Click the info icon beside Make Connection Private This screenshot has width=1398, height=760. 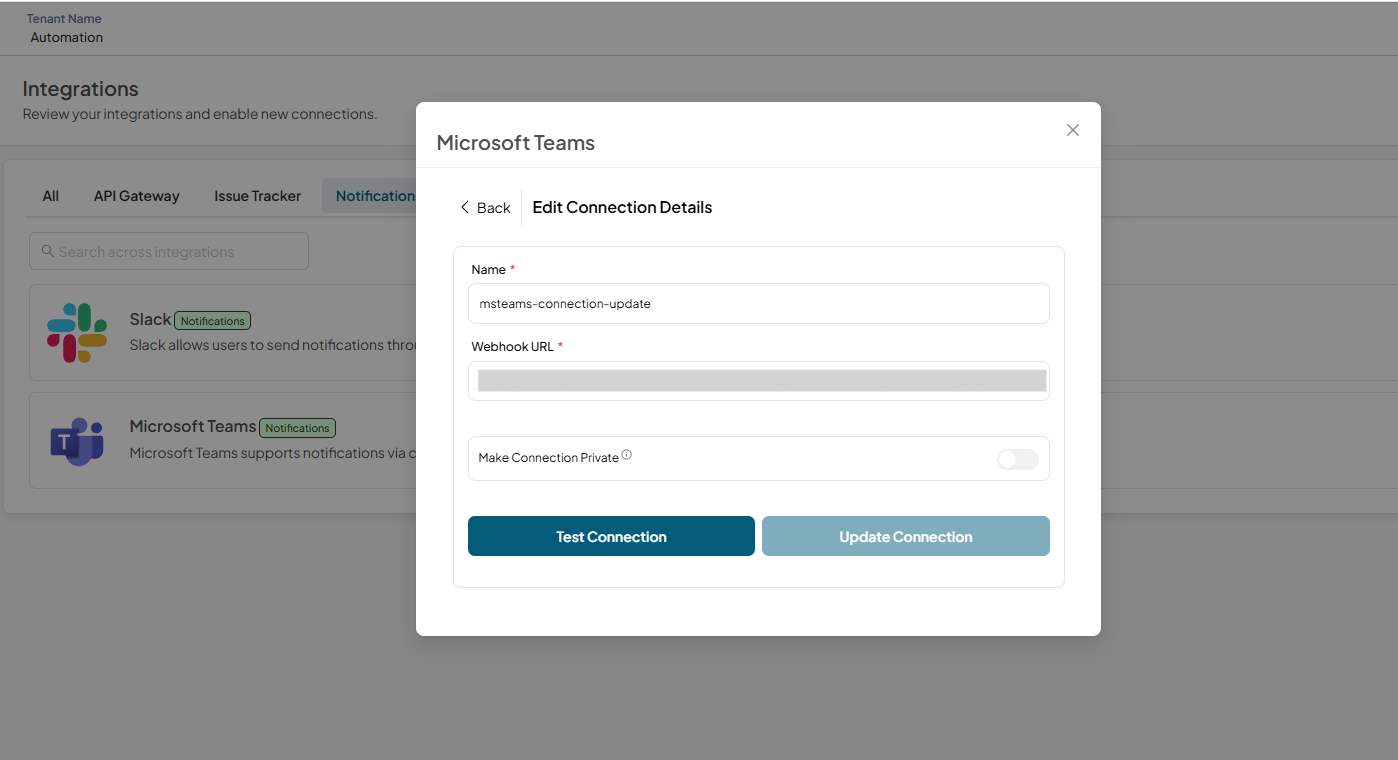coord(627,455)
